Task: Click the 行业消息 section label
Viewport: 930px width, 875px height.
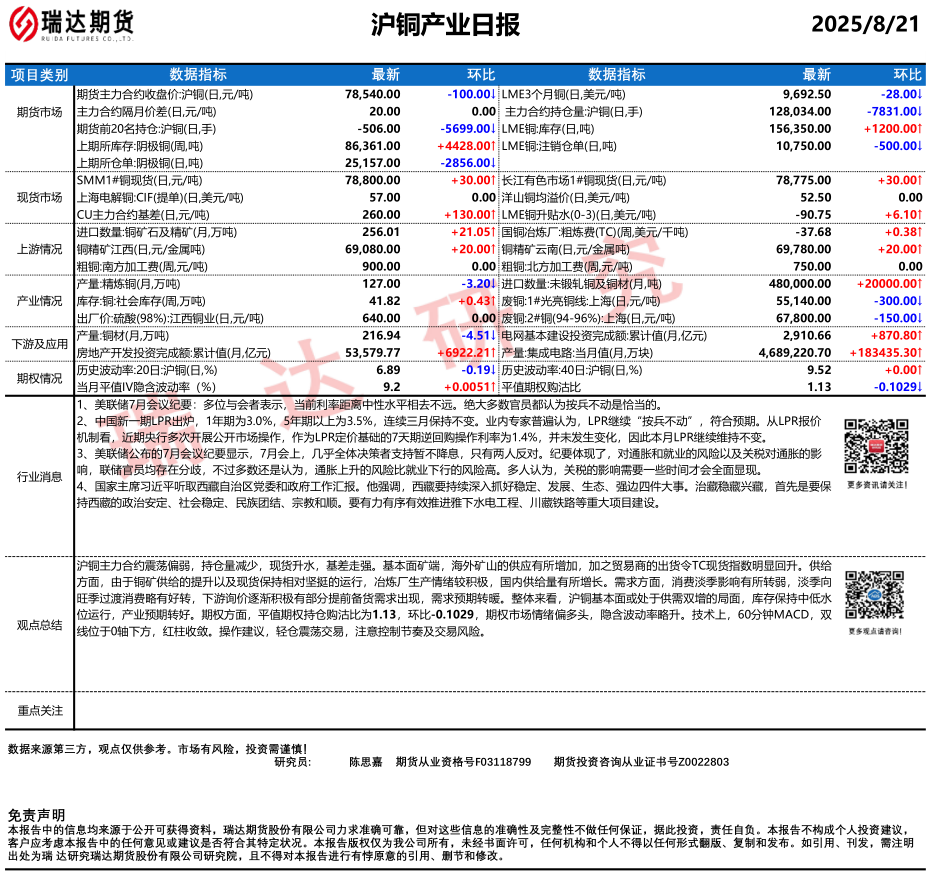Action: pos(40,477)
